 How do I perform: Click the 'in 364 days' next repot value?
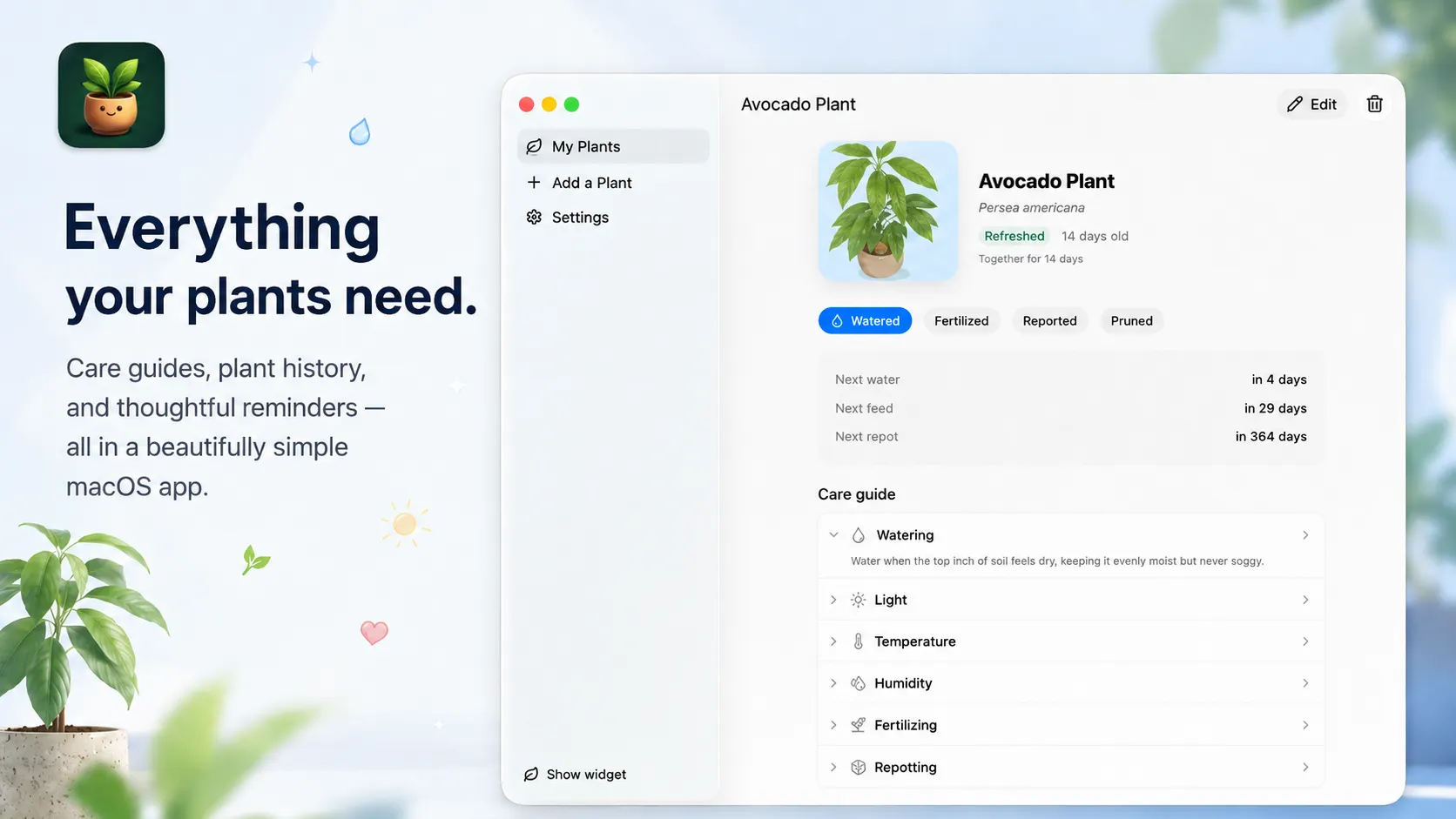[1271, 436]
